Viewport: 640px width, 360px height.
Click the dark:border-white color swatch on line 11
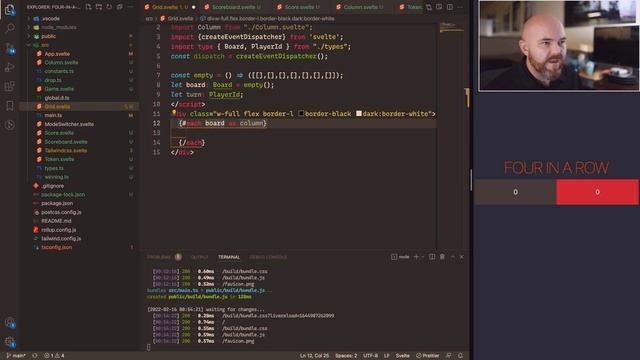(x=359, y=113)
